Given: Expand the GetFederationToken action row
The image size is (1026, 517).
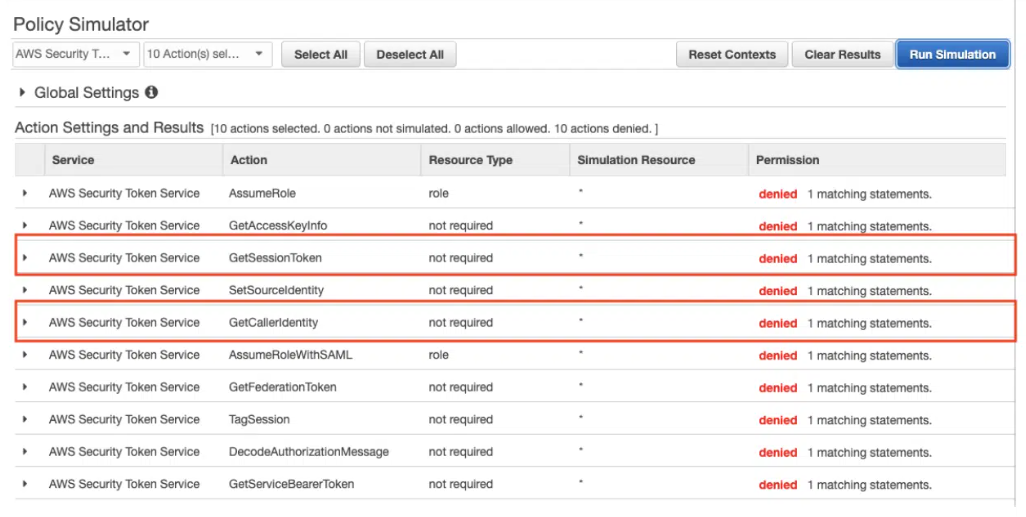Looking at the screenshot, I should (x=25, y=387).
